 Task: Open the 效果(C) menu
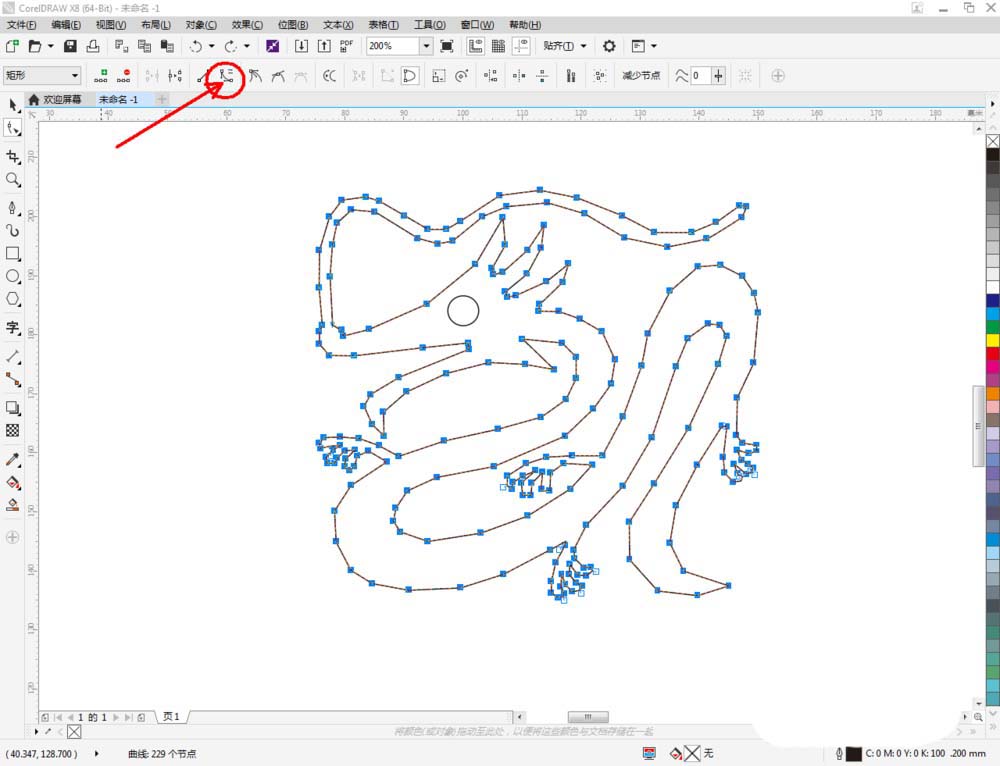point(247,25)
